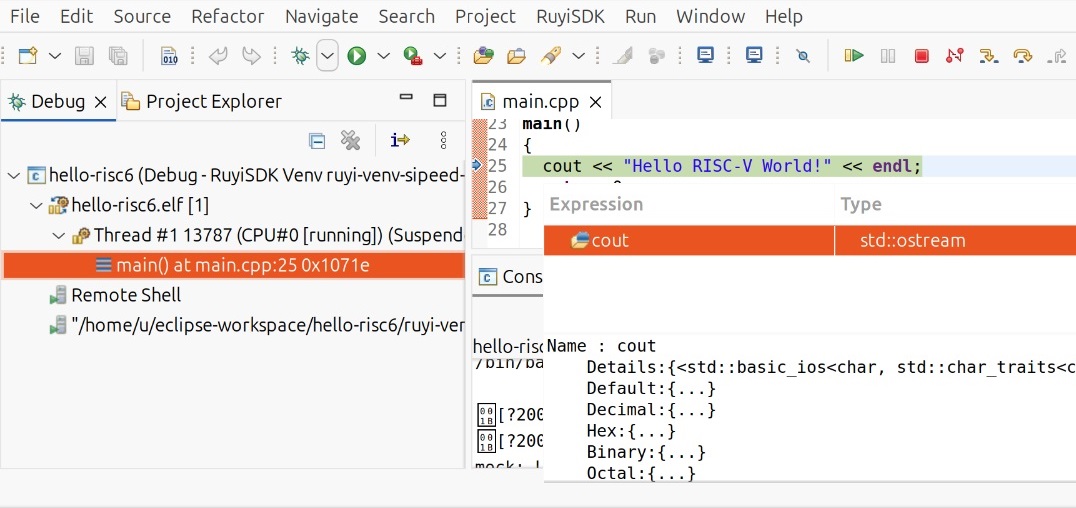Select main() at main.cpp:25 stack frame

click(x=233, y=265)
